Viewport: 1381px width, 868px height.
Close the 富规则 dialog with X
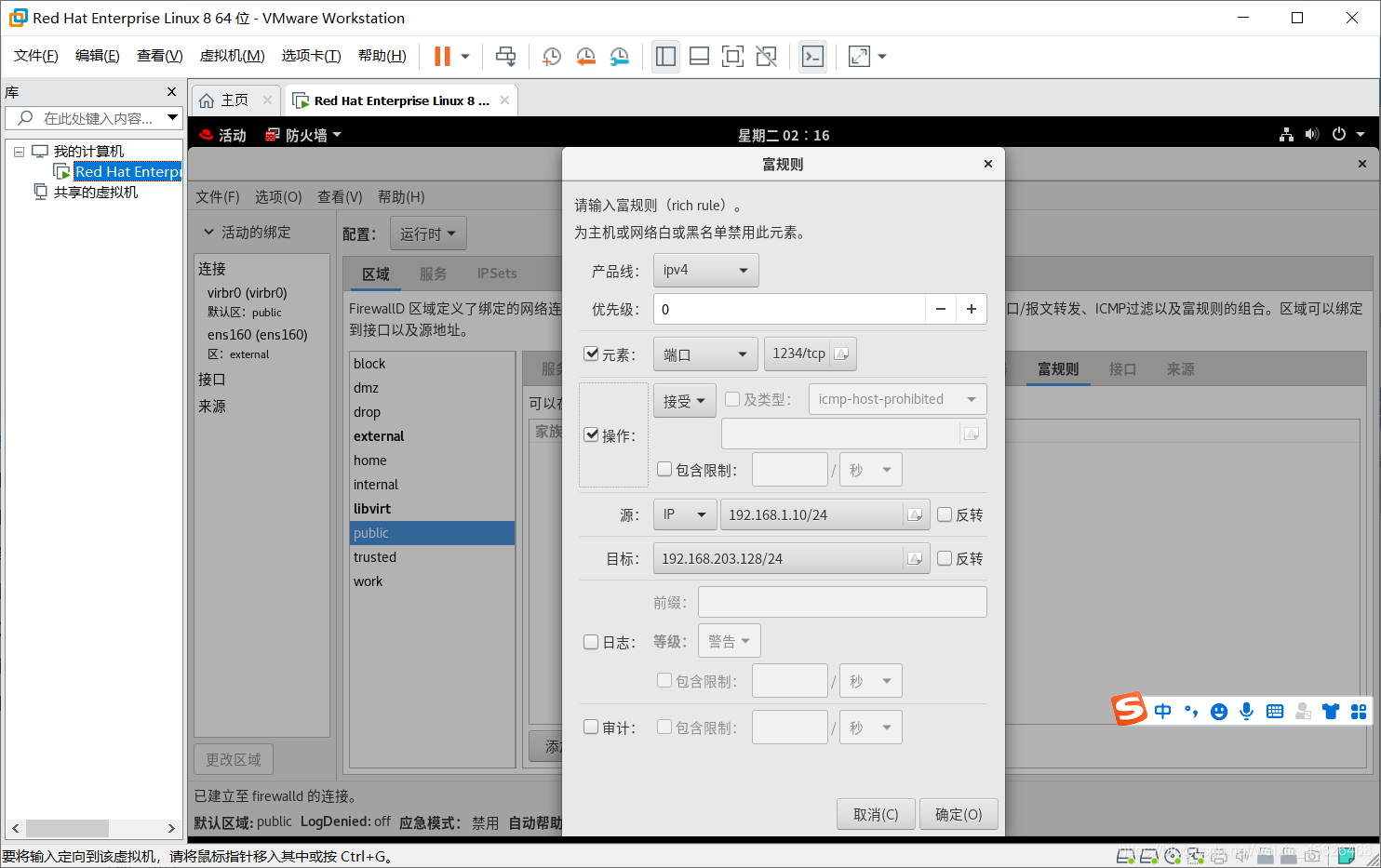(988, 164)
